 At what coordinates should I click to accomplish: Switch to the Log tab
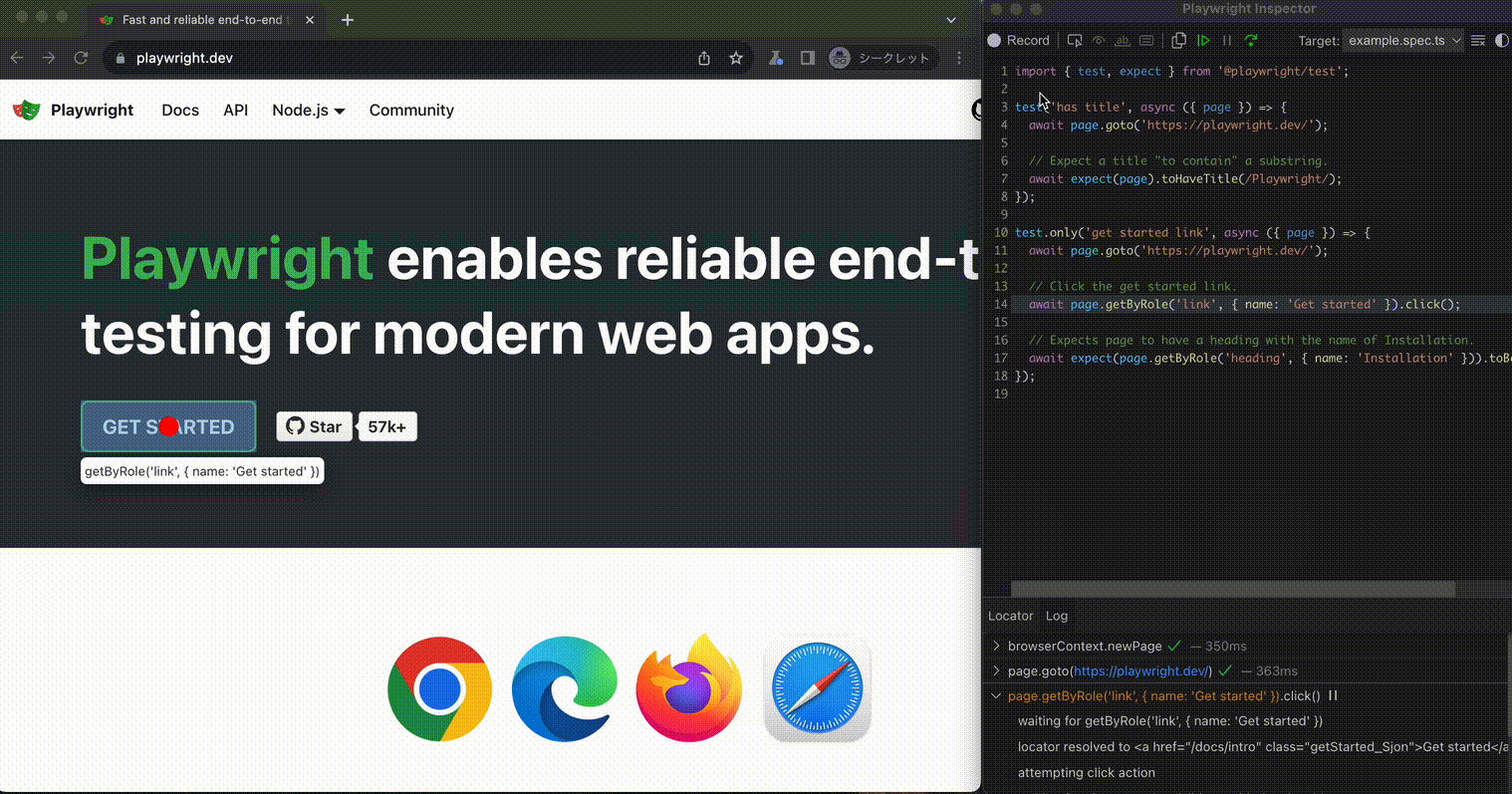pos(1057,616)
